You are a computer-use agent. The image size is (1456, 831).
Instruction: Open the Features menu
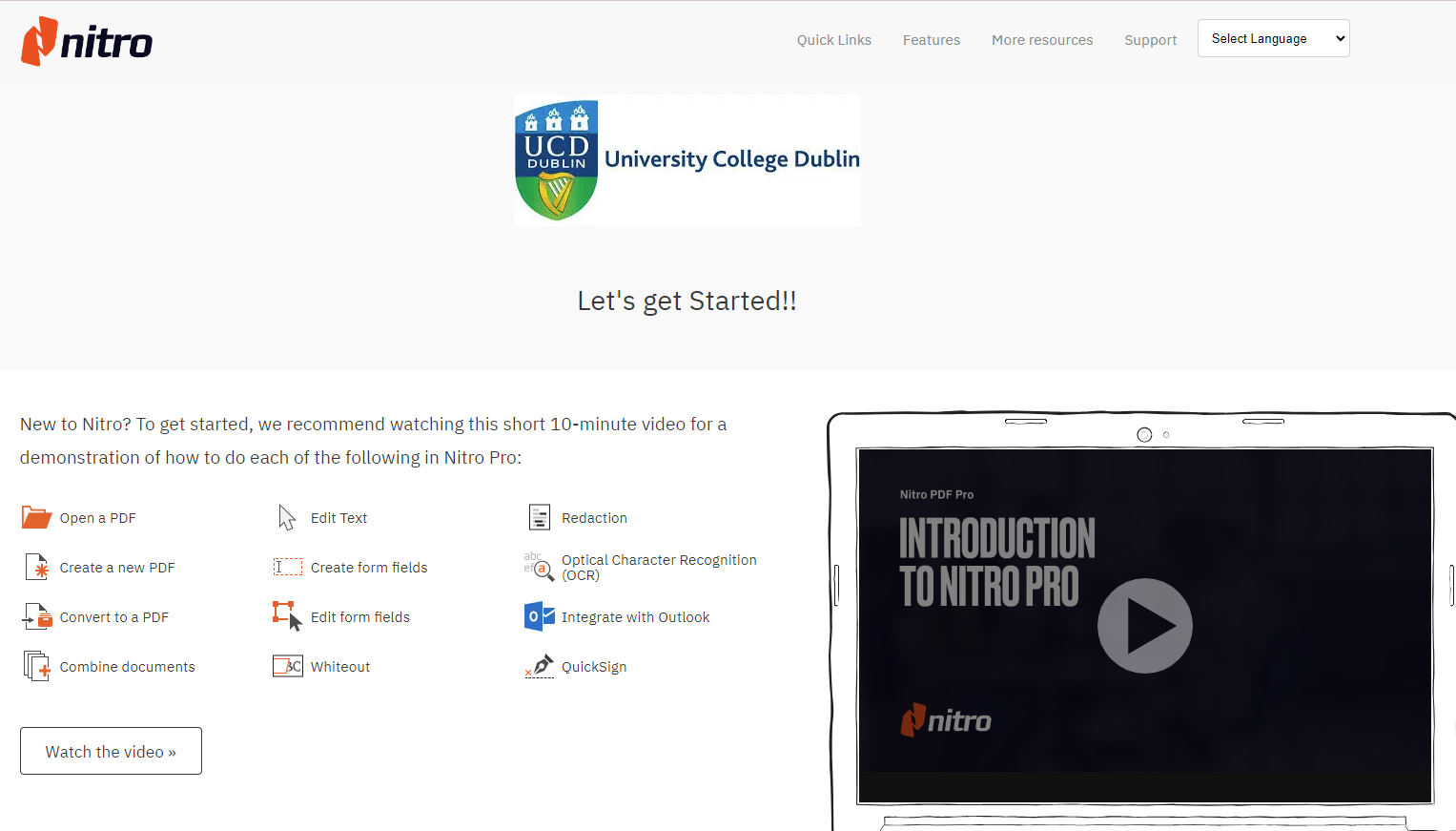[931, 39]
